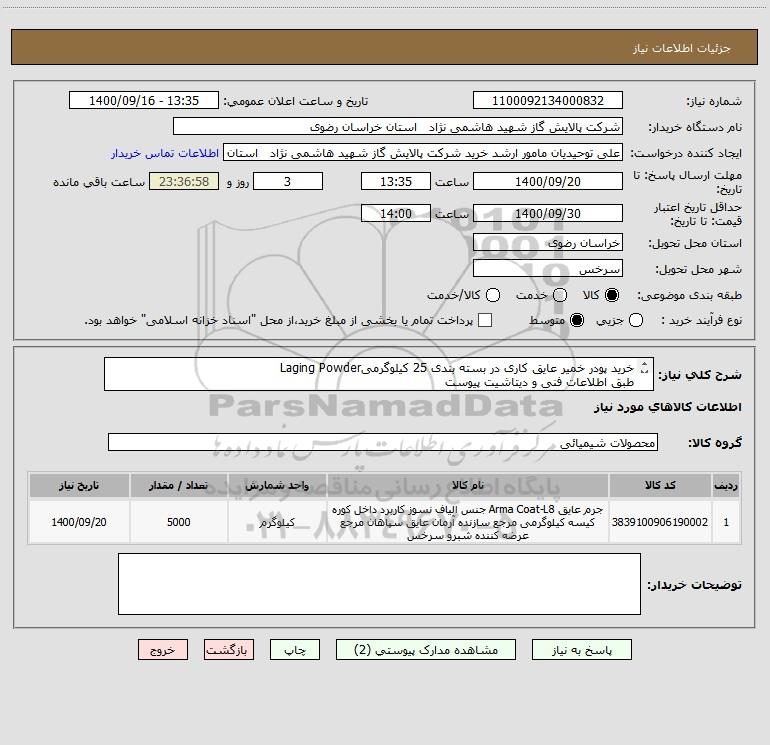770x745 pixels.
Task: Click the request creator field علی توحیدیان
Action: 423,153
